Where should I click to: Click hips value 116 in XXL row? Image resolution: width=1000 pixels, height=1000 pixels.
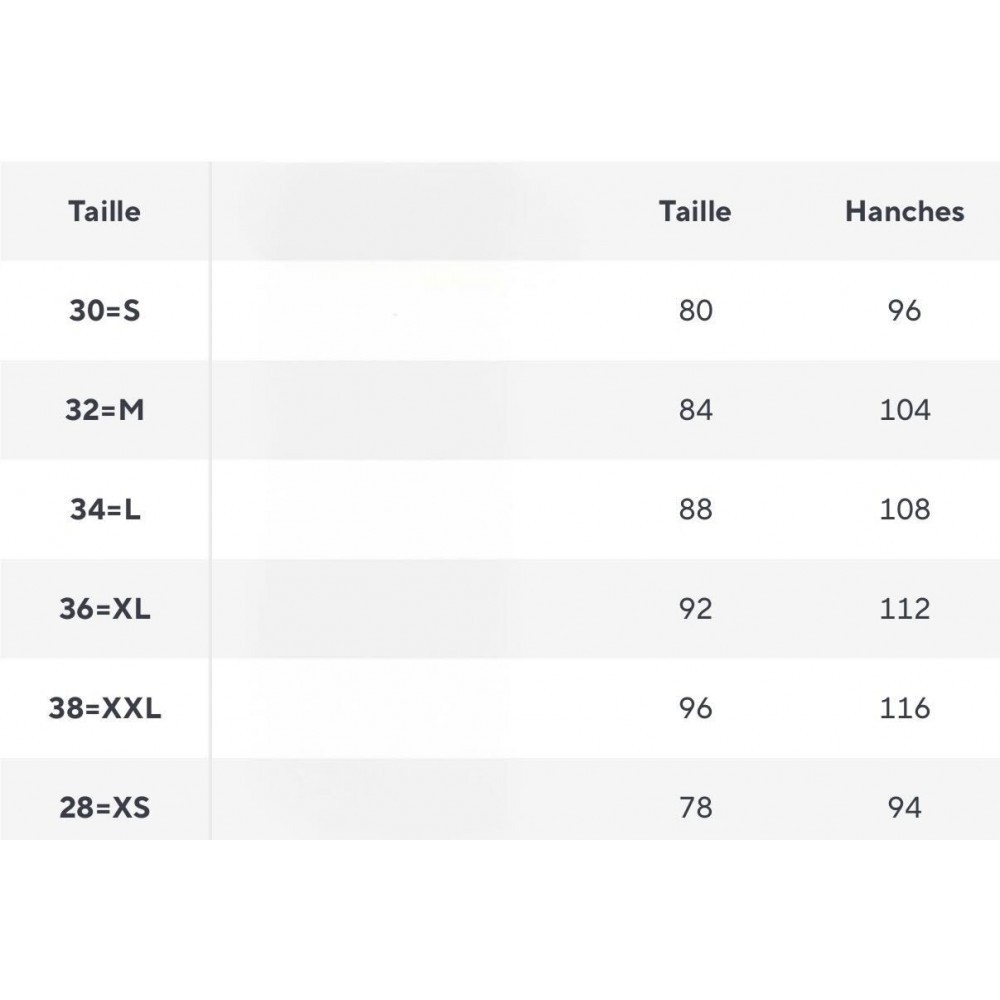tap(904, 708)
